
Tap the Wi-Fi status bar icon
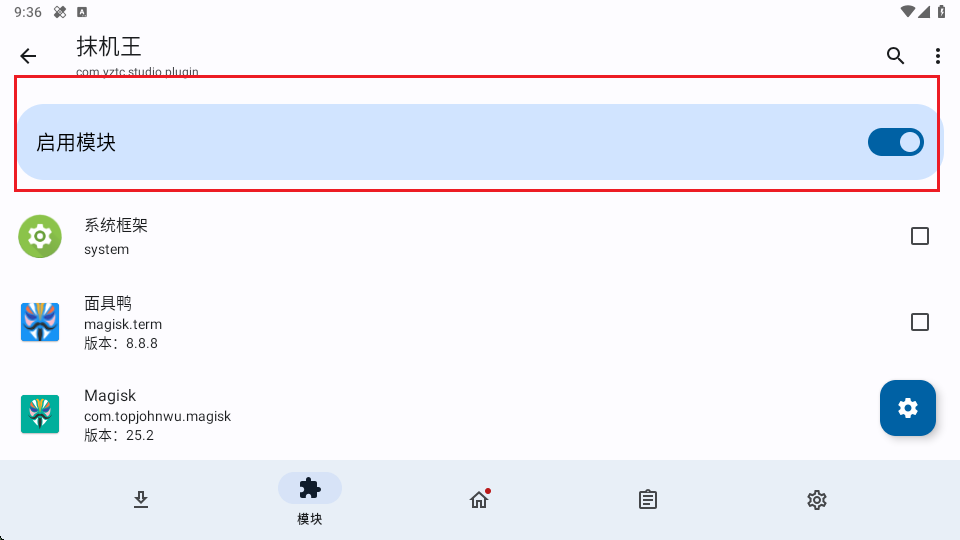click(x=907, y=12)
